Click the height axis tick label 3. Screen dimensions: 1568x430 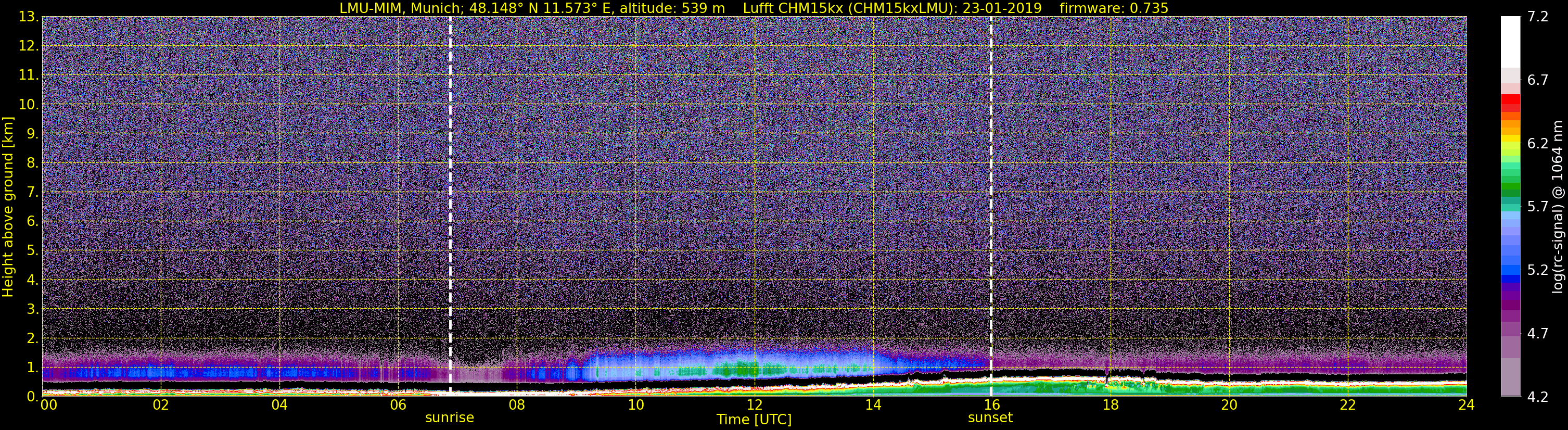pos(32,309)
